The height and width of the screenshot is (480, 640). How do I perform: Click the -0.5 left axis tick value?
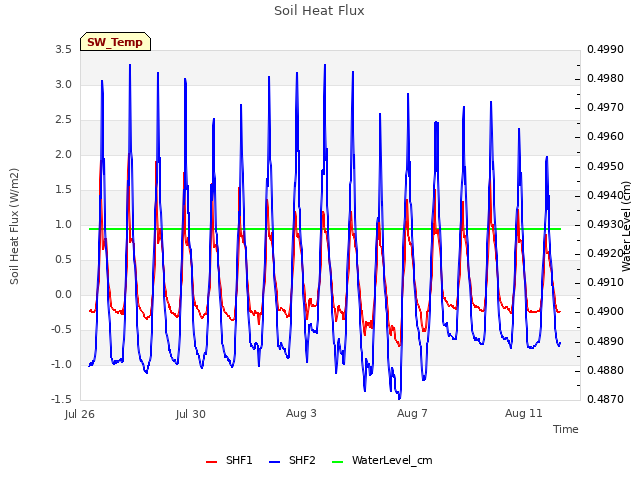click(x=62, y=329)
